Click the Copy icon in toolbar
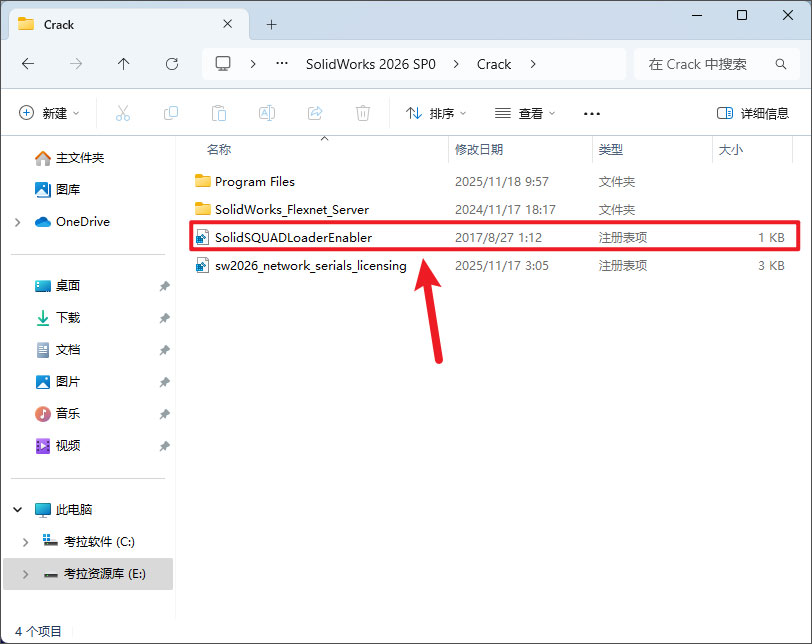Viewport: 812px width, 644px height. (x=171, y=114)
